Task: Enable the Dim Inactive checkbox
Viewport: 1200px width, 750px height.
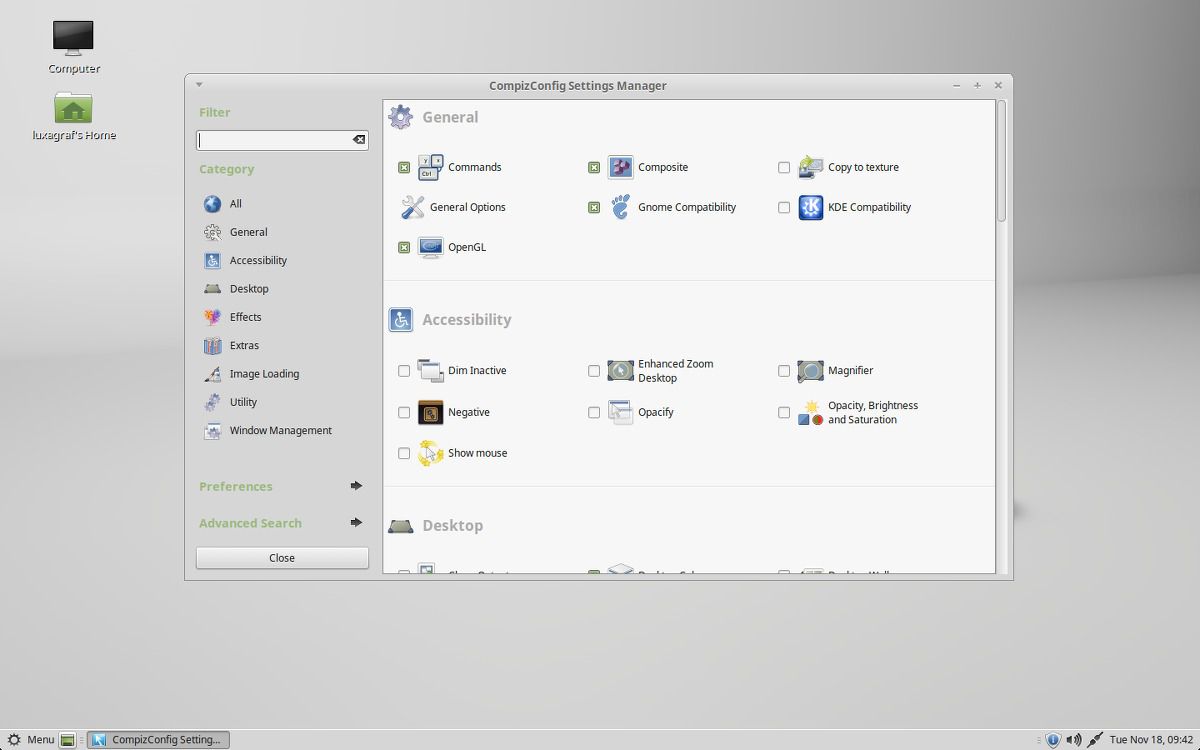Action: click(x=404, y=370)
